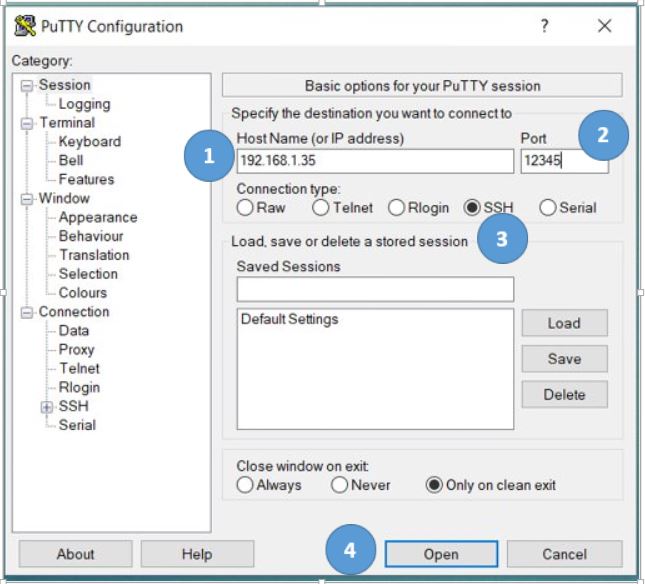Collapse the Session tree node
This screenshot has width=645, height=584.
click(27, 86)
